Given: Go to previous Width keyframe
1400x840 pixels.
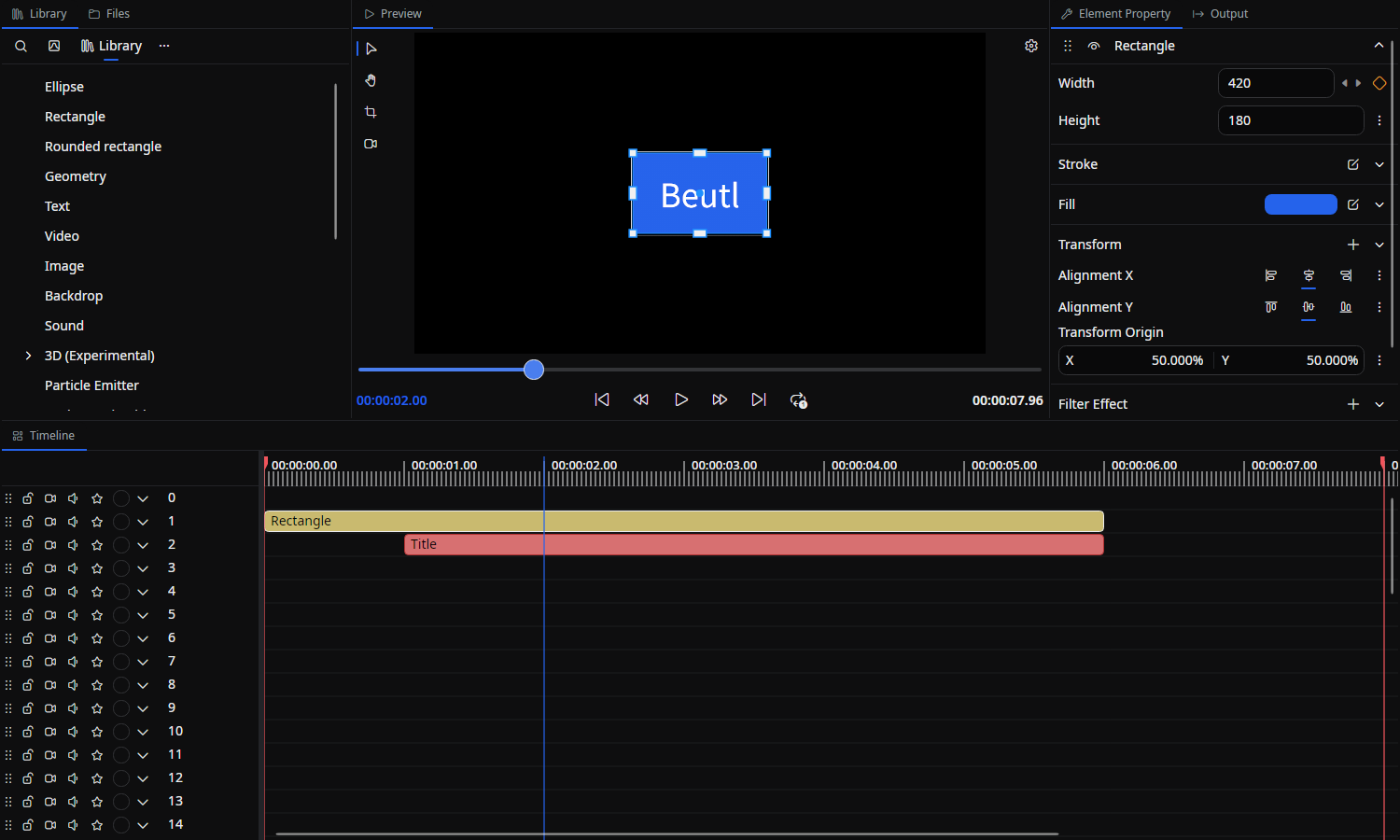Looking at the screenshot, I should [x=1345, y=83].
